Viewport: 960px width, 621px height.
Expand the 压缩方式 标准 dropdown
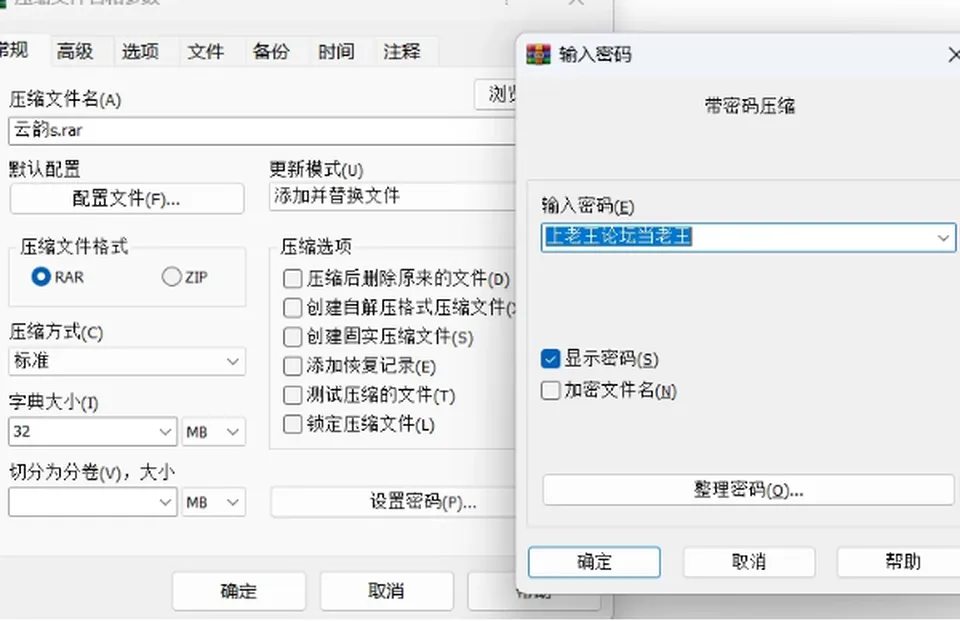click(127, 361)
